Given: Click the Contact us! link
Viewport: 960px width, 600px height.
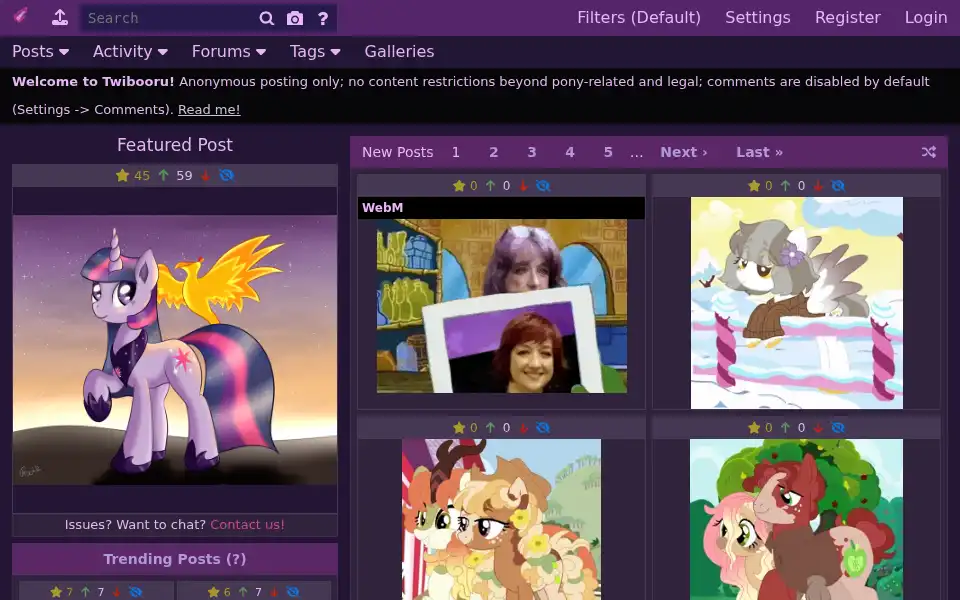Looking at the screenshot, I should (x=247, y=525).
